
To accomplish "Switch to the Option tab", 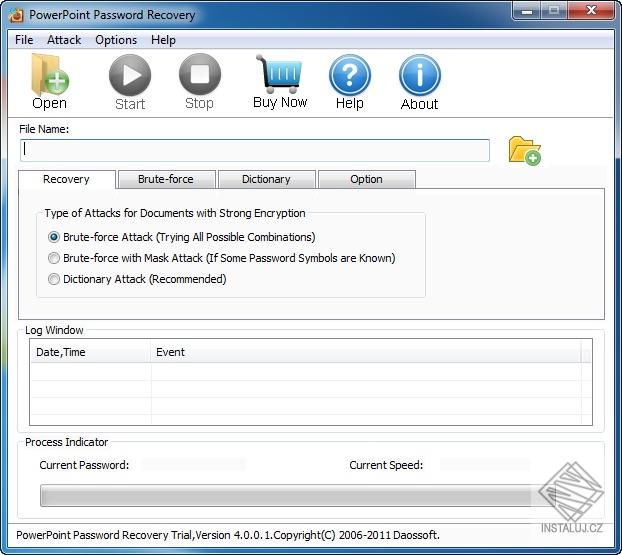I will tap(367, 179).
